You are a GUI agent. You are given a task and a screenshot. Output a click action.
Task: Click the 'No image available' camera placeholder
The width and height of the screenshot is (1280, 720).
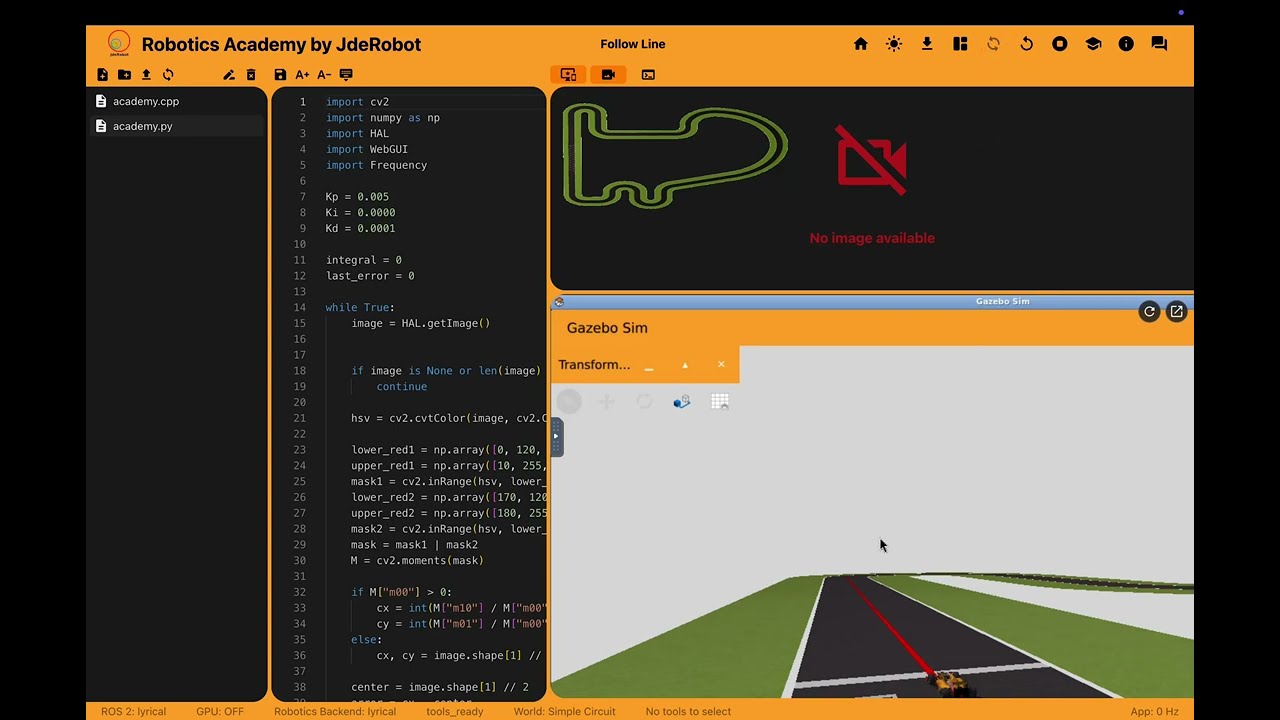872,185
